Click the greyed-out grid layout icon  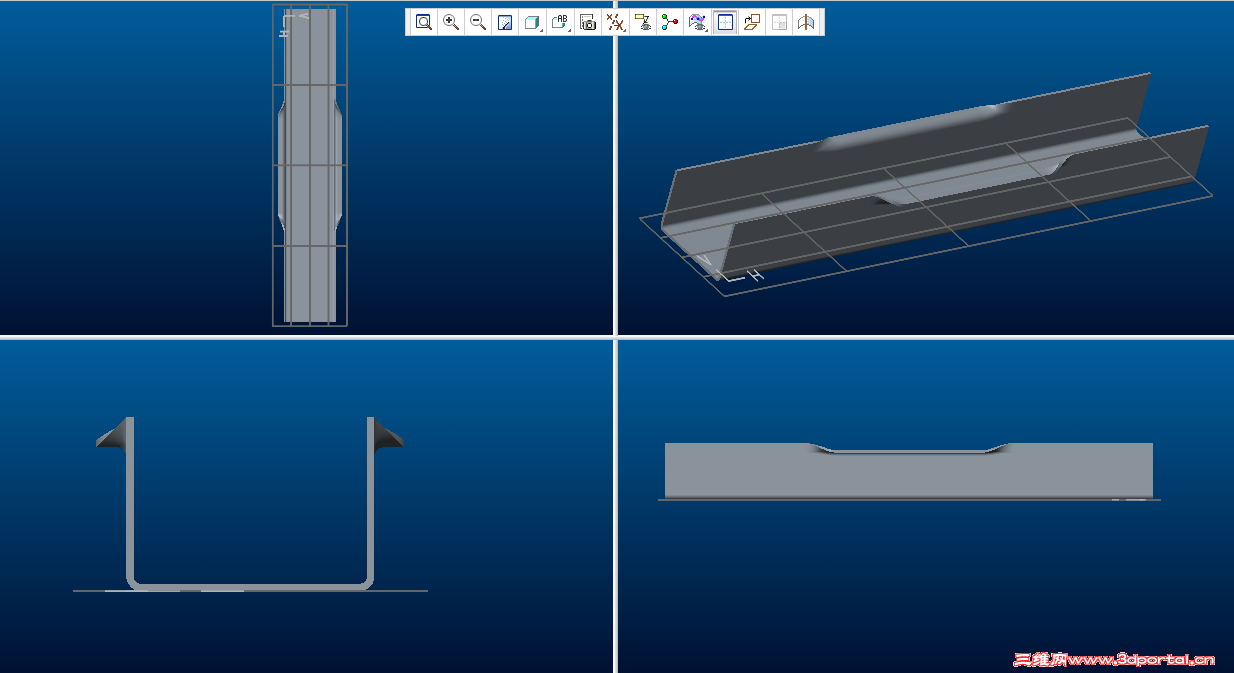pyautogui.click(x=779, y=22)
